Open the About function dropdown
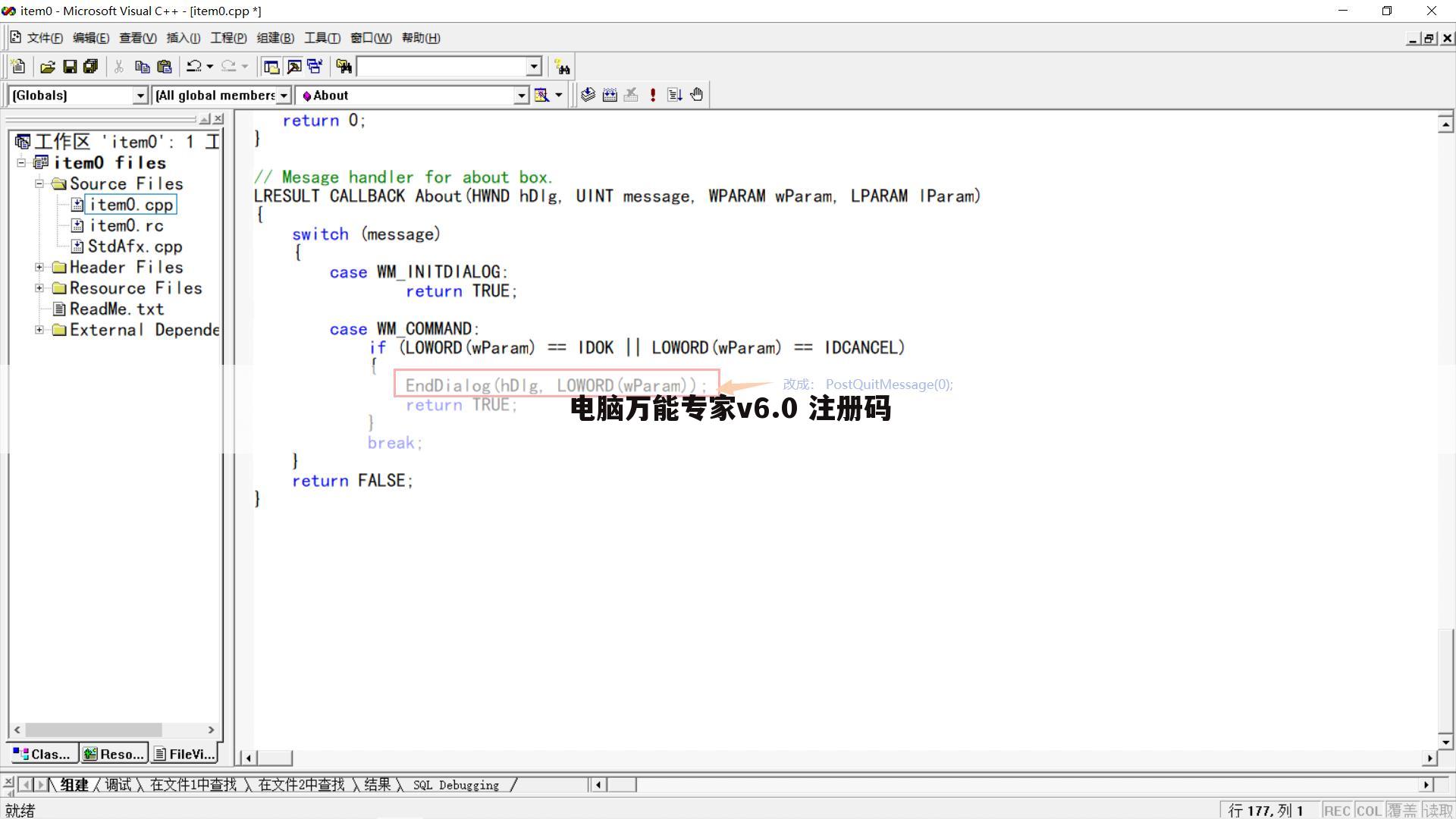The image size is (1456, 819). pos(521,96)
